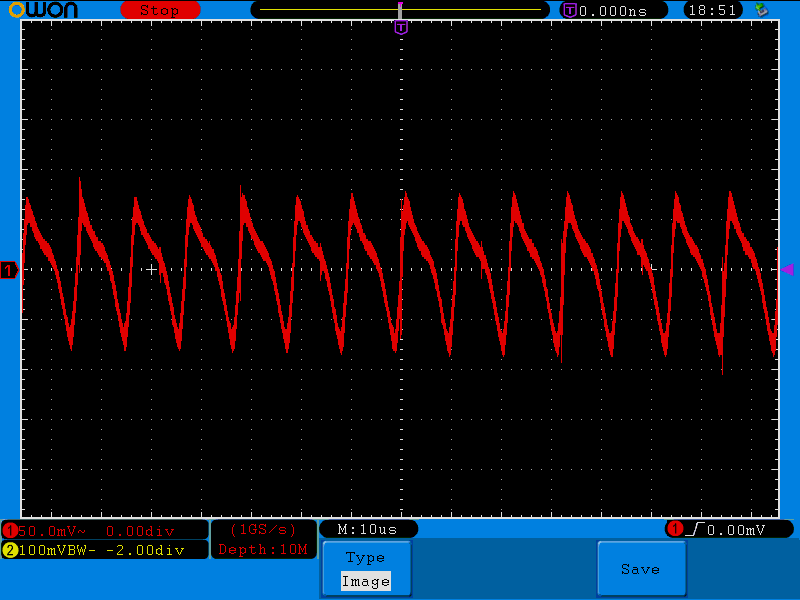Image resolution: width=800 pixels, height=600 pixels.
Task: Click the Depth:10M memory readout
Action: (263, 549)
